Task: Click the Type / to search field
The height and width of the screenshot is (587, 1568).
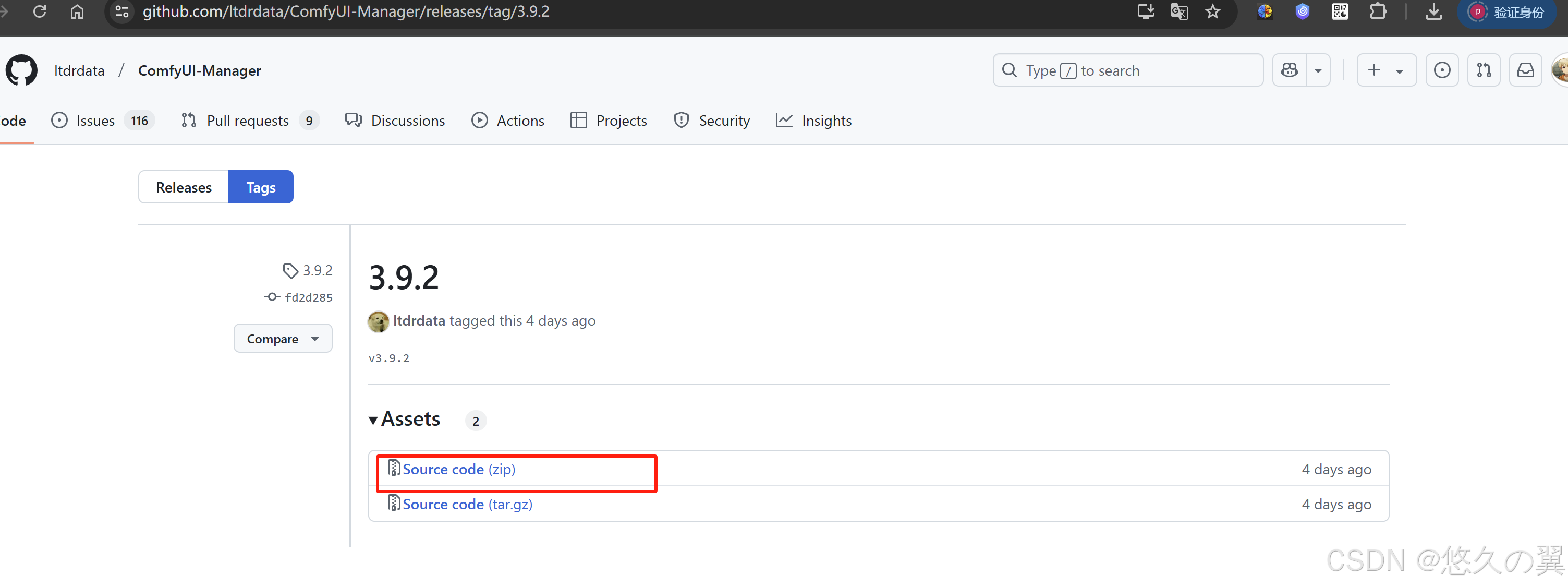Action: tap(1127, 70)
